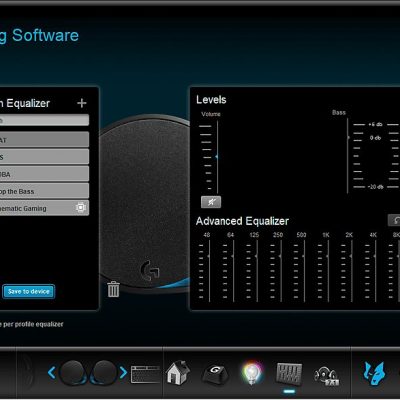Adjust the 64 Hz equalizer slider

coord(233,271)
